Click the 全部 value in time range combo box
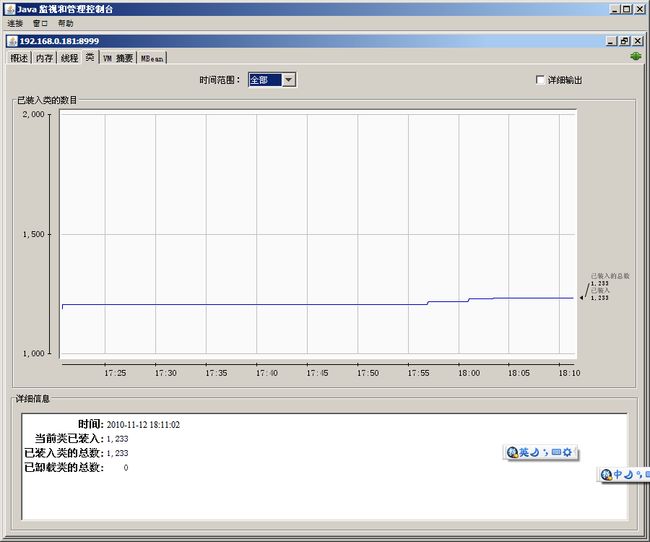The height and width of the screenshot is (542, 650). (265, 80)
